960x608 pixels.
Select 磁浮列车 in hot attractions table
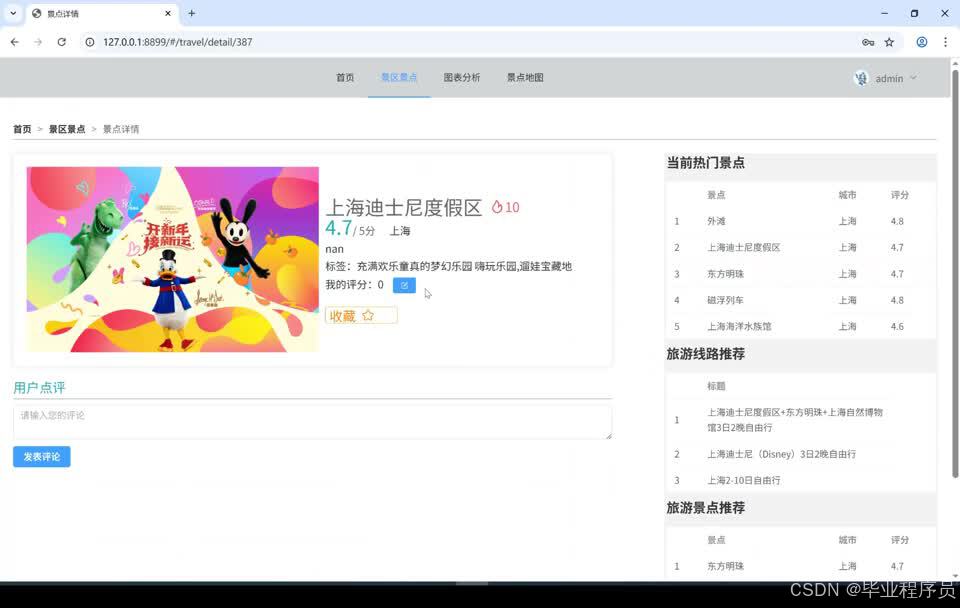(x=726, y=300)
